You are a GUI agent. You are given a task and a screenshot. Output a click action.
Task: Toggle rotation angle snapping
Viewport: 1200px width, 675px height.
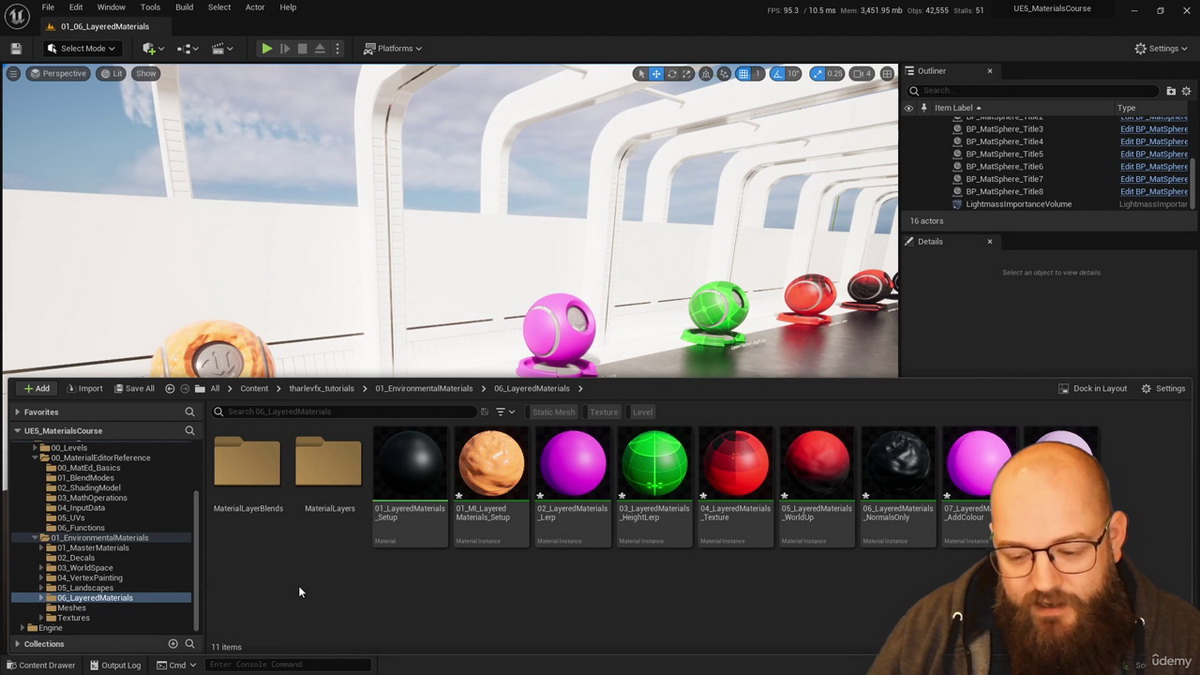(x=777, y=74)
